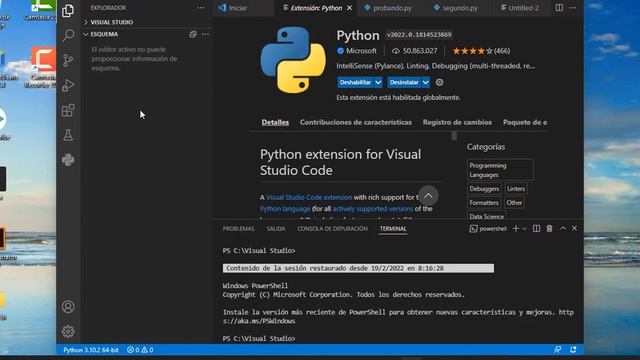Select the Debuggers category
Viewport: 640px width, 360px height.
[x=484, y=189]
